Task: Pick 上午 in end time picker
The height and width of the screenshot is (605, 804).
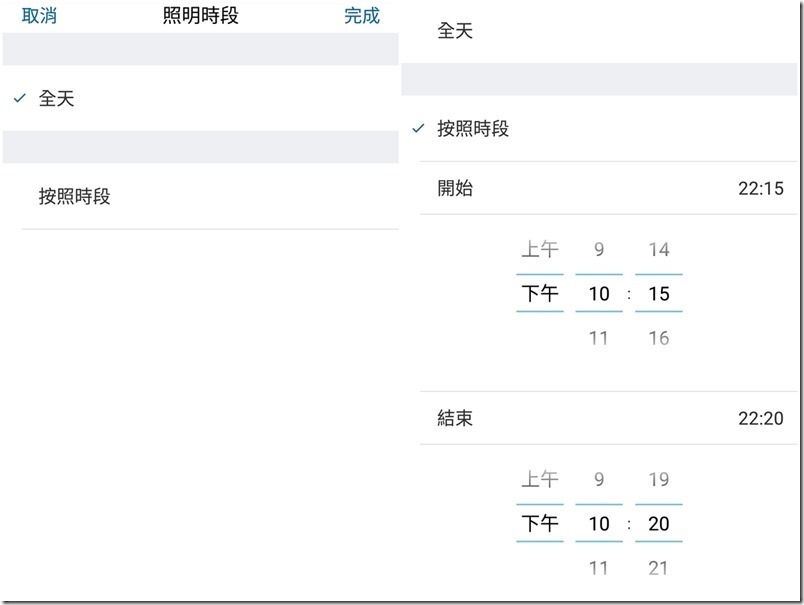Action: [x=540, y=480]
